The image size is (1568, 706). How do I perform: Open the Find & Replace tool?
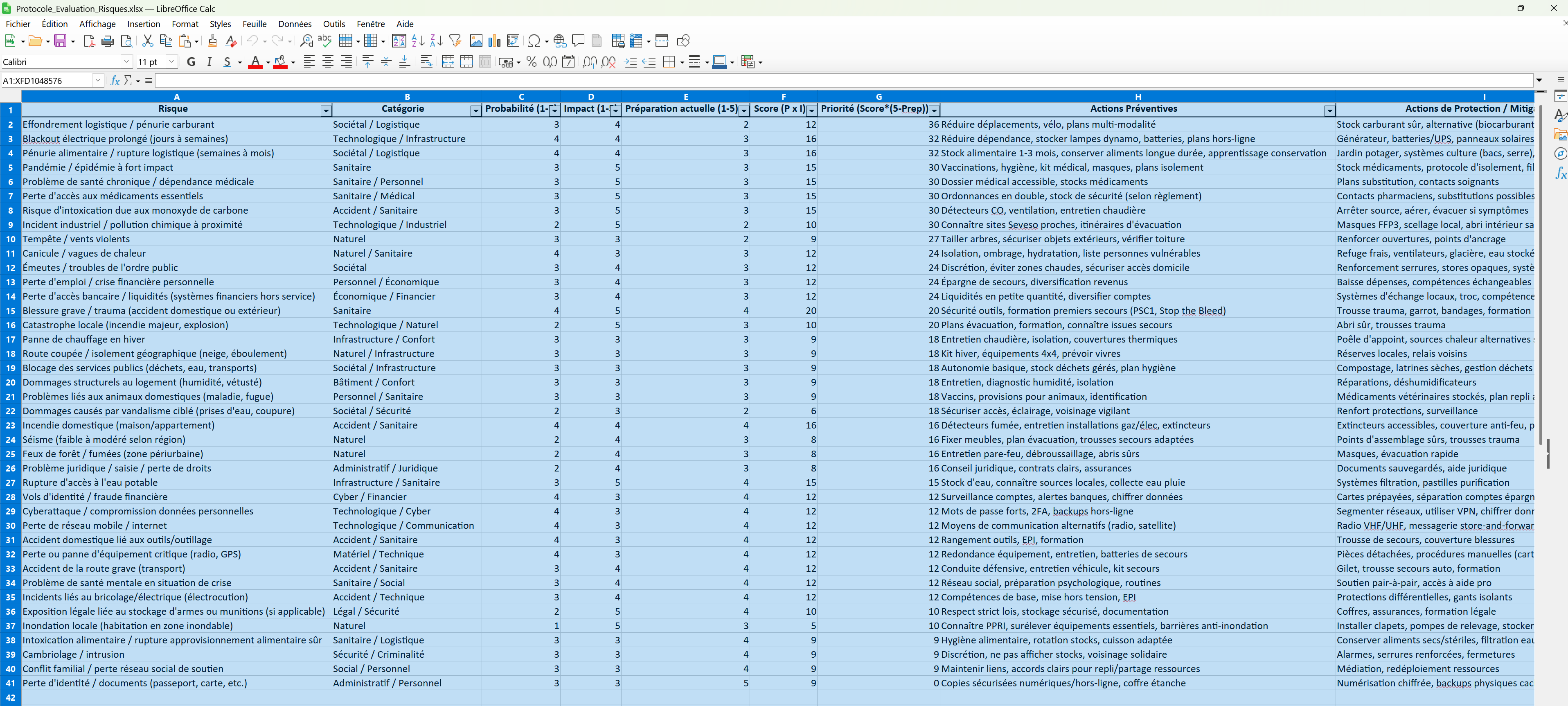tap(307, 41)
